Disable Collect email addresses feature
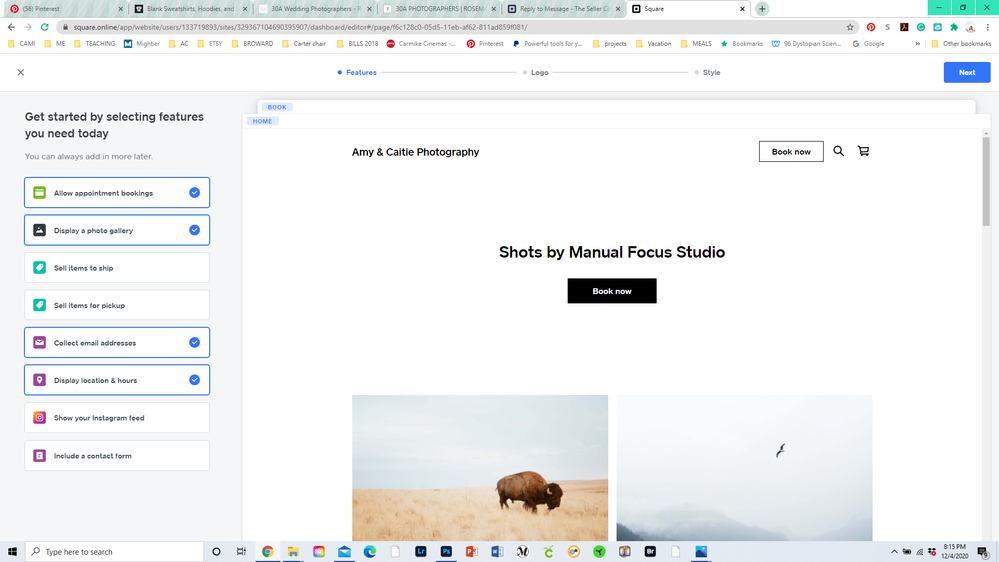Viewport: 999px width, 562px height. pyautogui.click(x=194, y=343)
